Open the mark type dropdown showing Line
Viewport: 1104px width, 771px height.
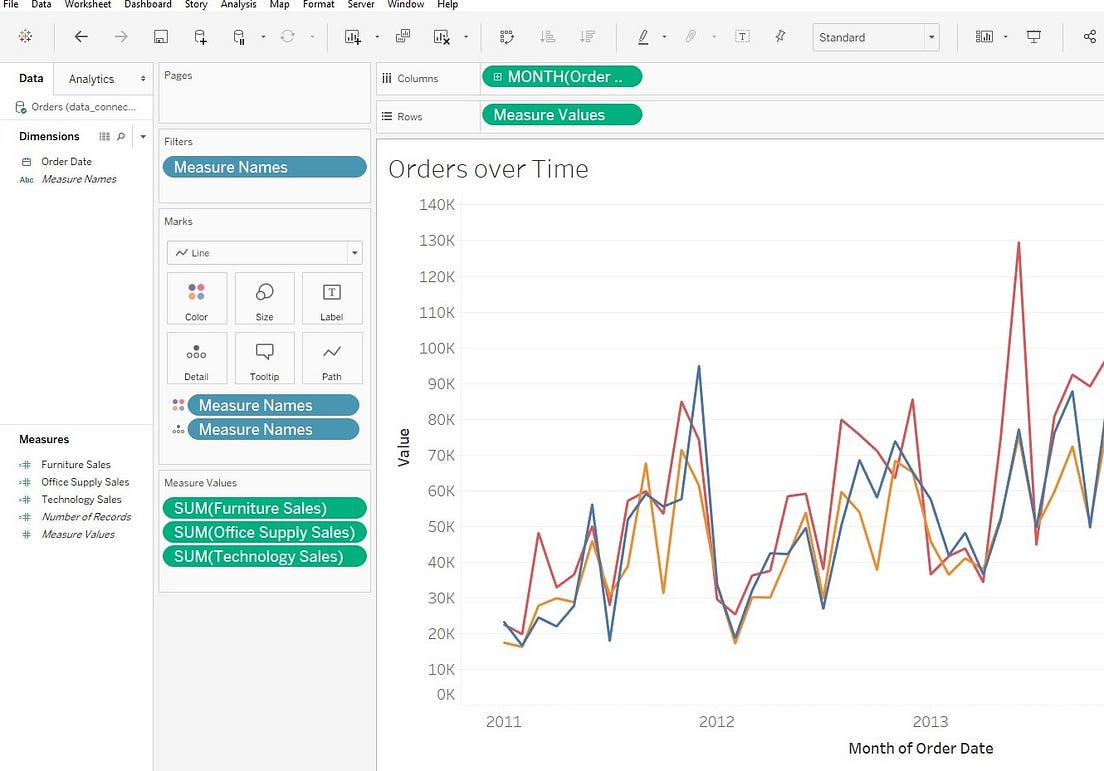click(352, 252)
